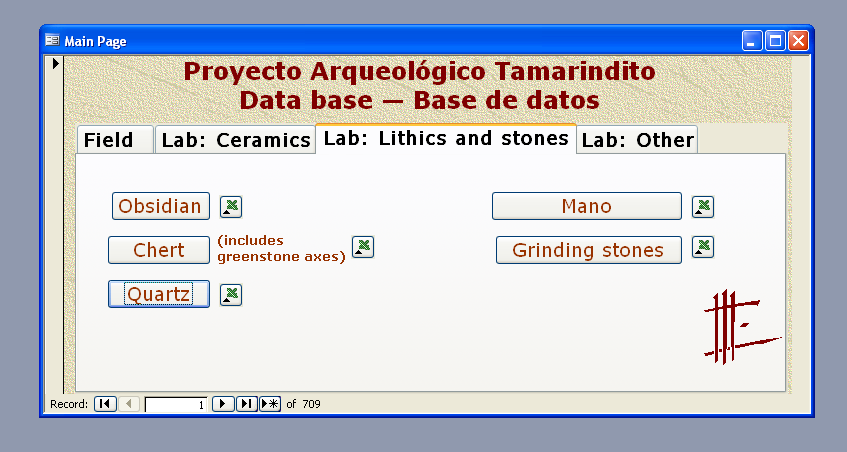The height and width of the screenshot is (452, 847).
Task: Jump to the last record
Action: [x=247, y=404]
